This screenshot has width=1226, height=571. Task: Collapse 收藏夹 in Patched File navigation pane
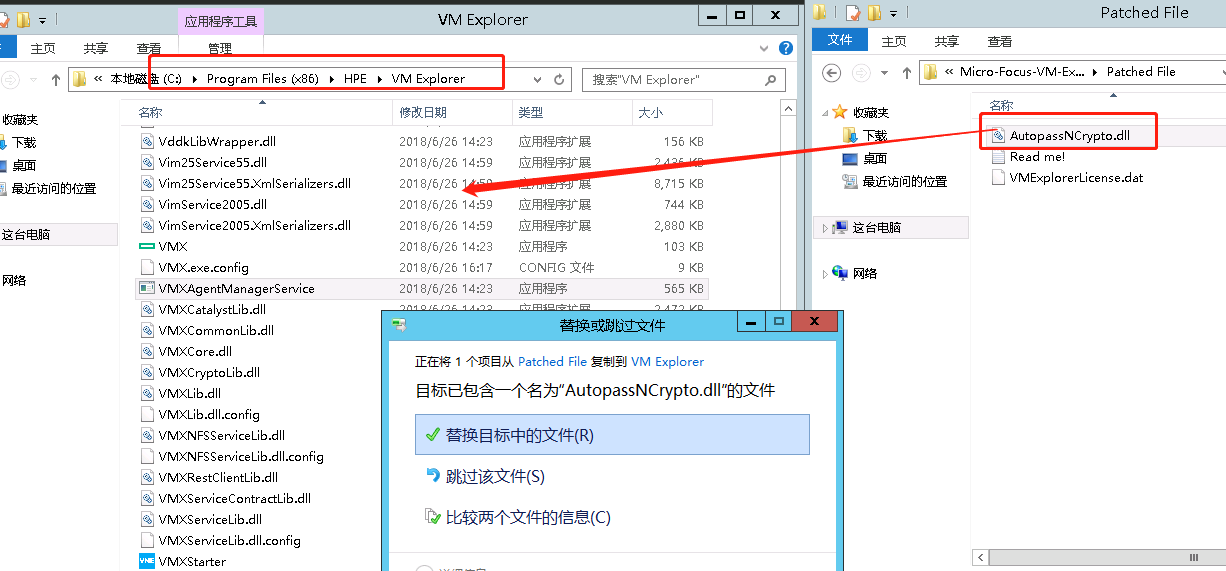[825, 113]
